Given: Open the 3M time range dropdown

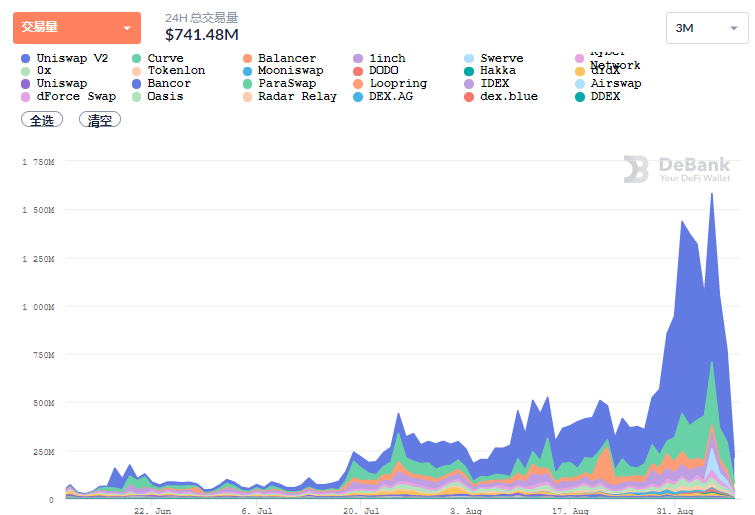Looking at the screenshot, I should coord(707,28).
